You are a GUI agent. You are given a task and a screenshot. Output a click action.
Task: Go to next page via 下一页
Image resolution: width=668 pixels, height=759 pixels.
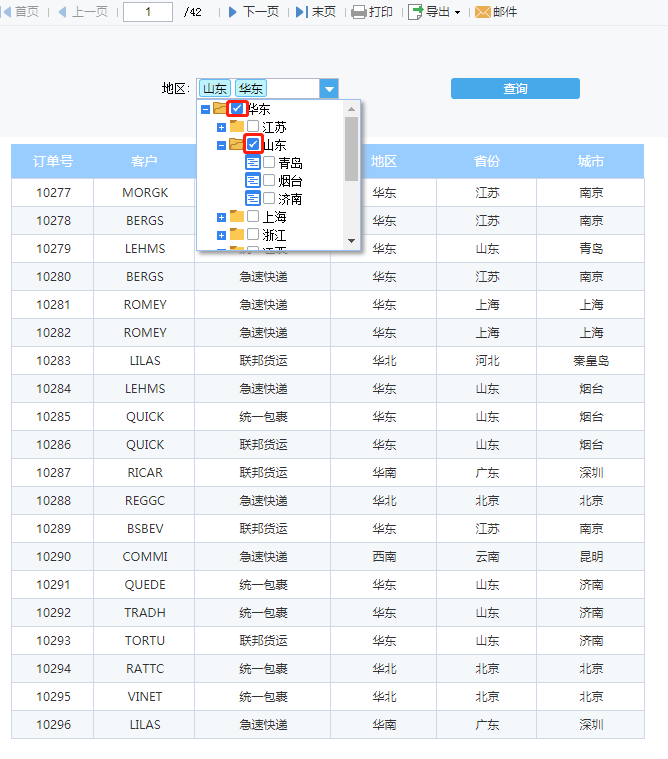pos(254,12)
